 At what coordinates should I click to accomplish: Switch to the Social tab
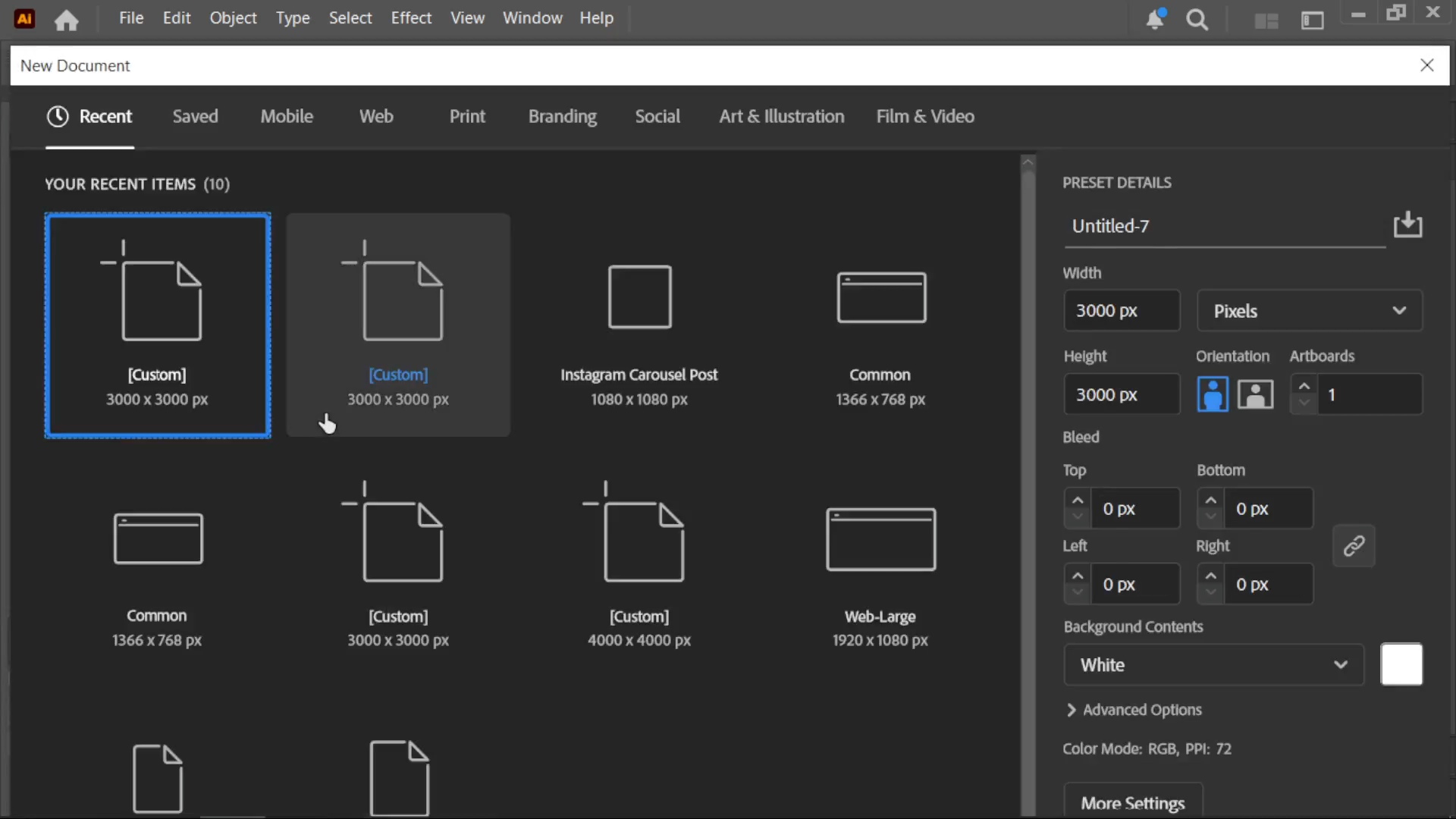click(657, 116)
